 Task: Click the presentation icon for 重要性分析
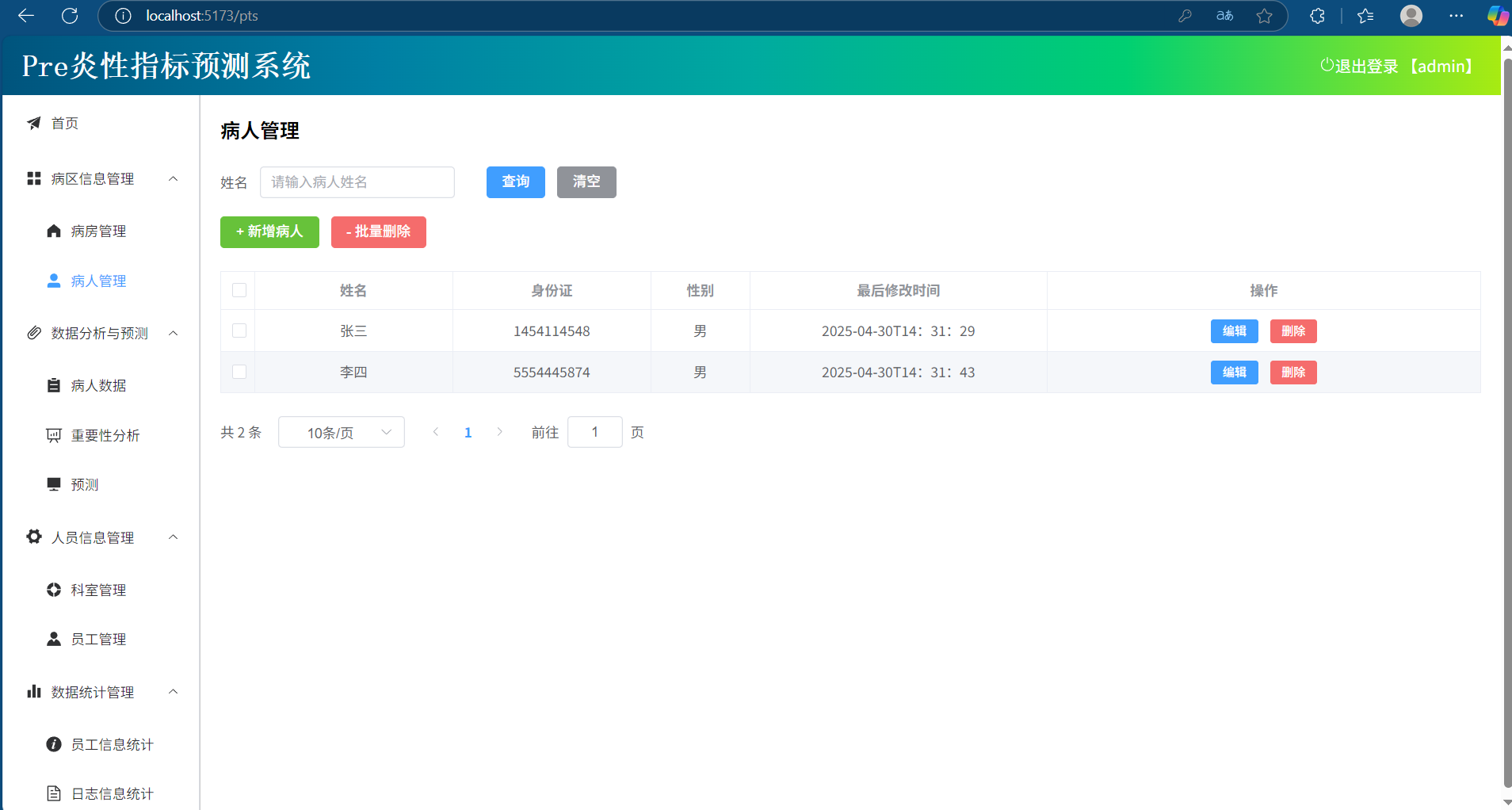tap(54, 435)
